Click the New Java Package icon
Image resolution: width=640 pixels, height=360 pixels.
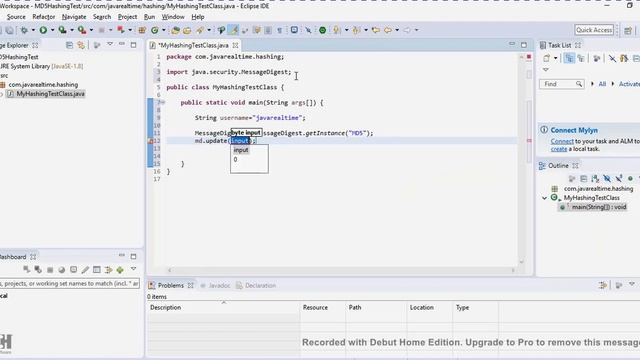[142, 30]
